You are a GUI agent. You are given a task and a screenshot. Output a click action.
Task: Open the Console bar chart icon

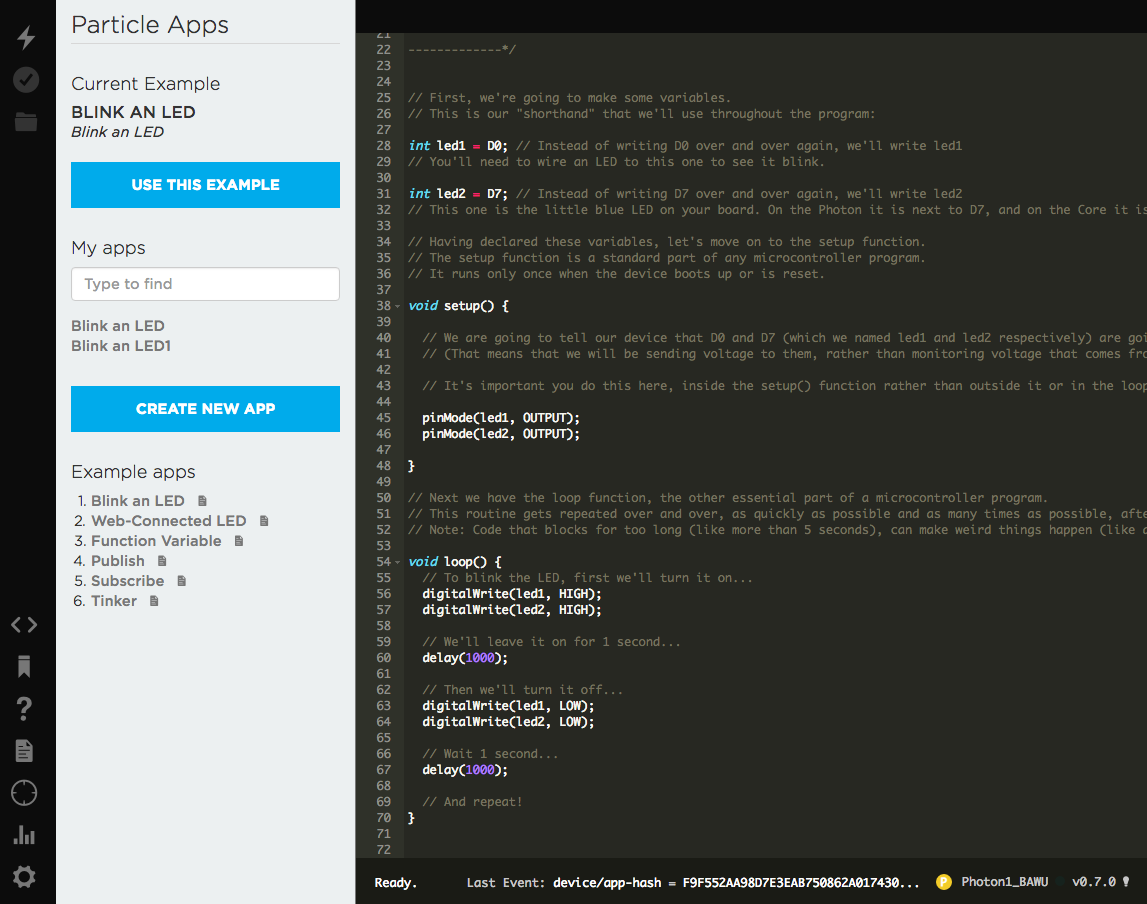point(24,835)
